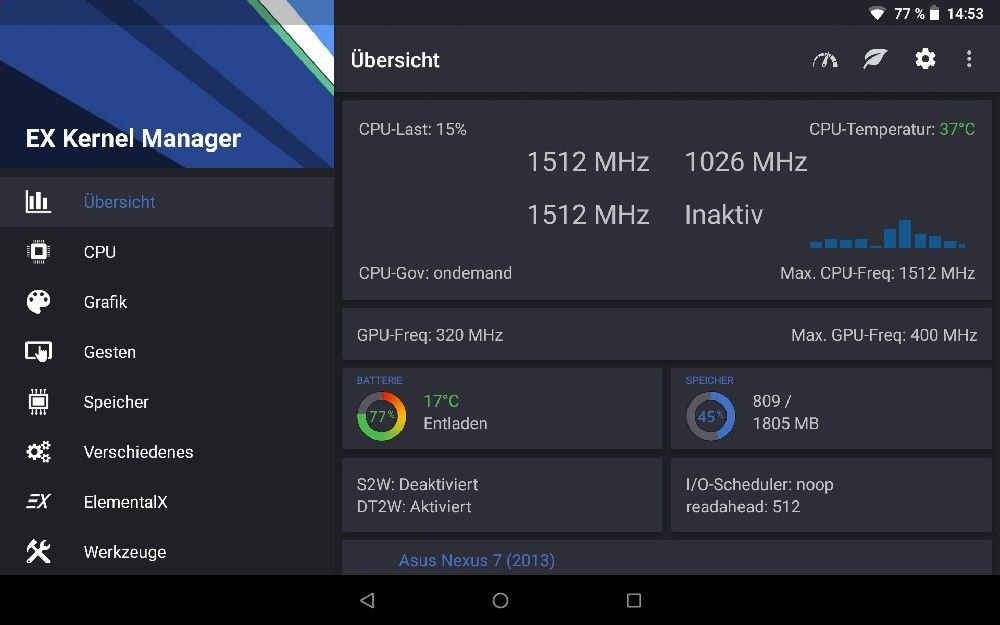
Task: Click the Speicher memory chip icon
Action: tap(38, 402)
